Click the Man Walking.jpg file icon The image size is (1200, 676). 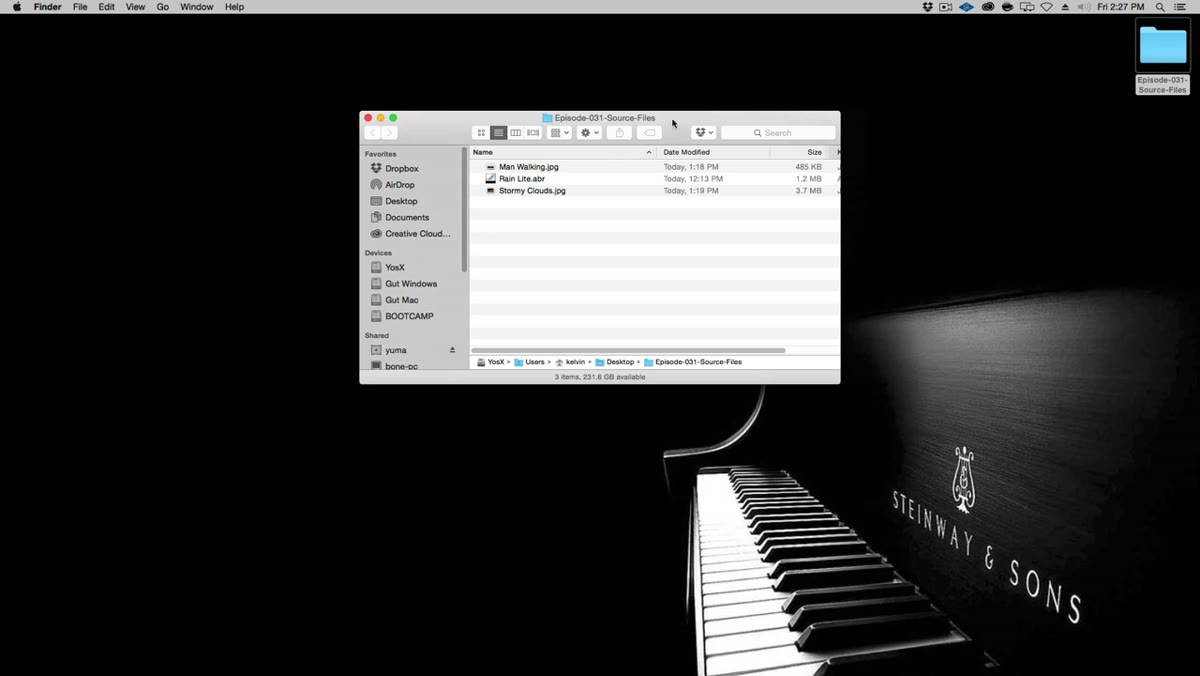pos(490,167)
